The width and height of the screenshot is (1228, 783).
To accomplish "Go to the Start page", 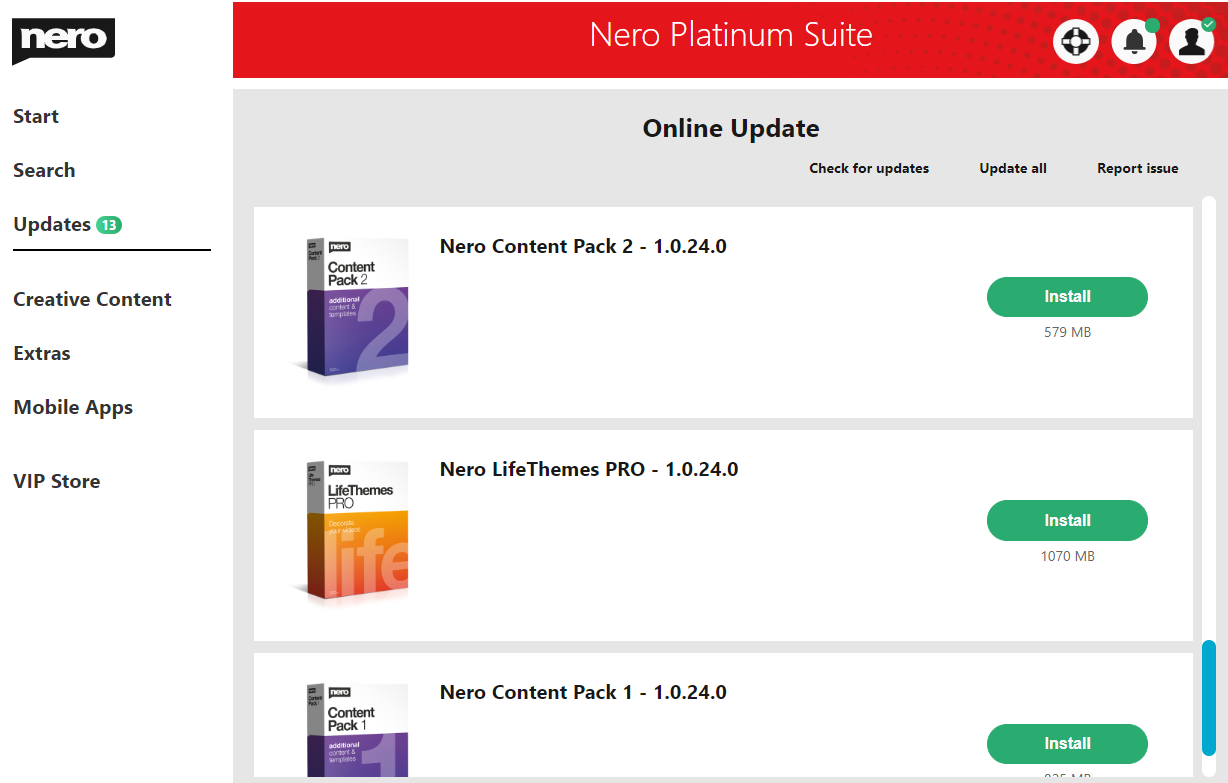I will [36, 116].
